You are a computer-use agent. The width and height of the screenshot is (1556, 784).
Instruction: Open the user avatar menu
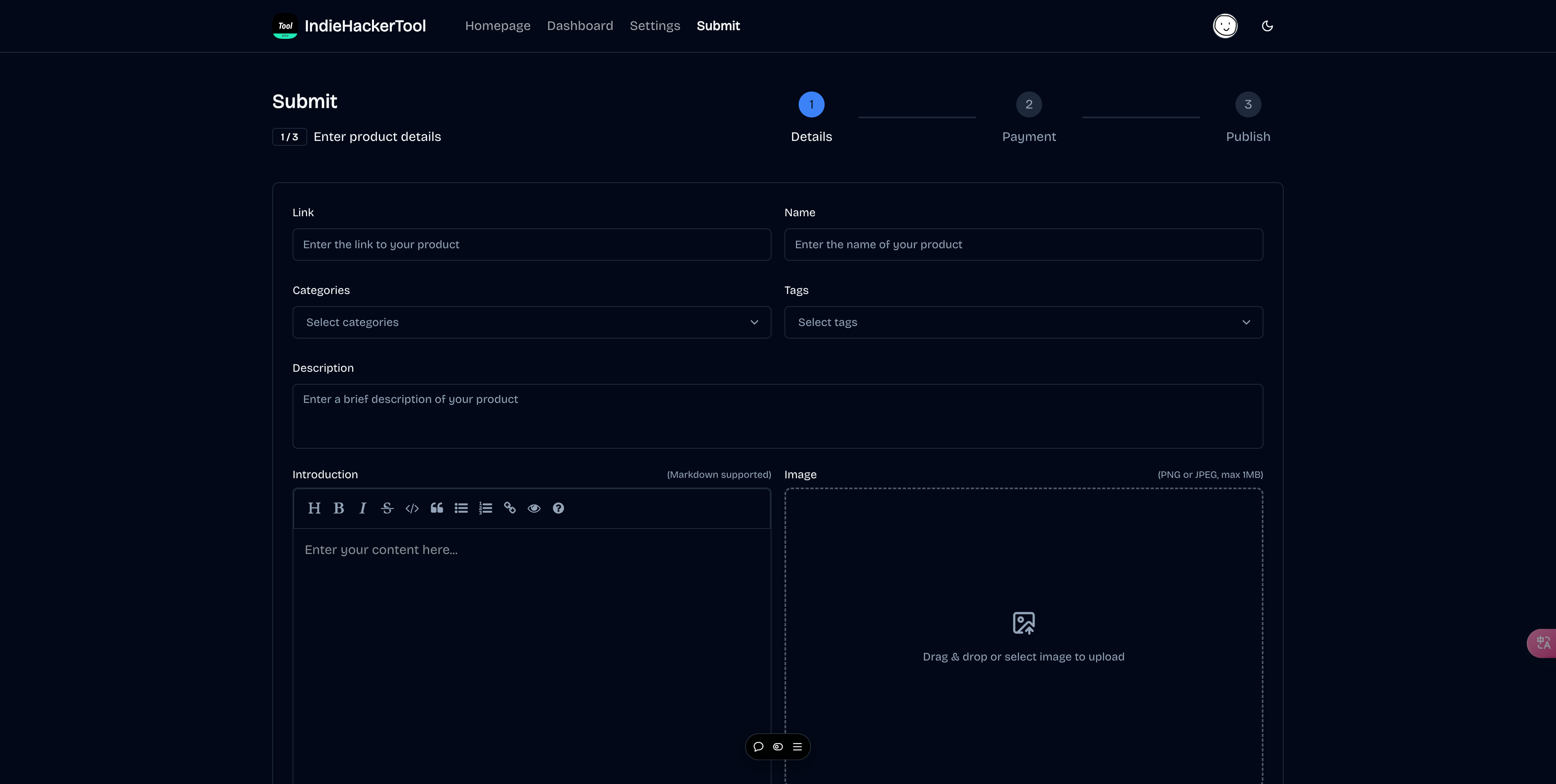coord(1225,26)
